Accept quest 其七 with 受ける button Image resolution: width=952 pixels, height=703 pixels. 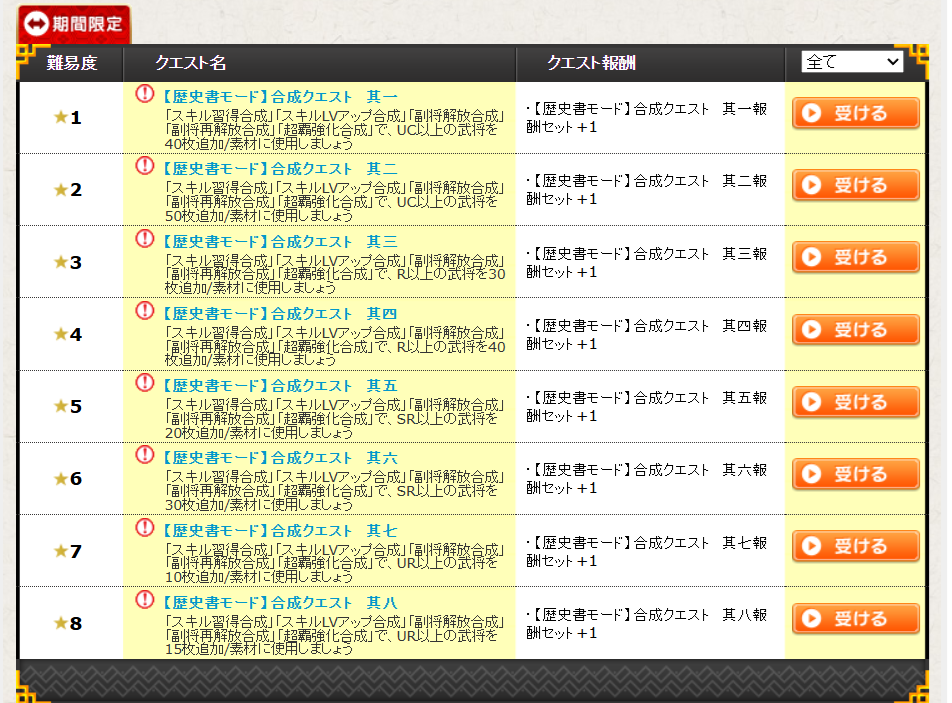855,546
